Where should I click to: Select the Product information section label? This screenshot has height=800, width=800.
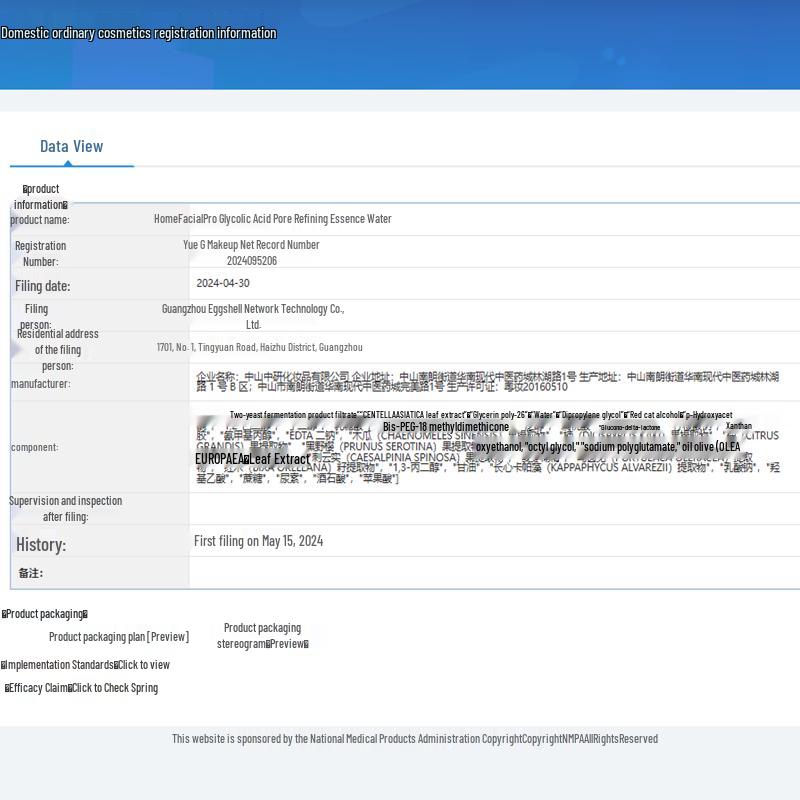(40, 197)
